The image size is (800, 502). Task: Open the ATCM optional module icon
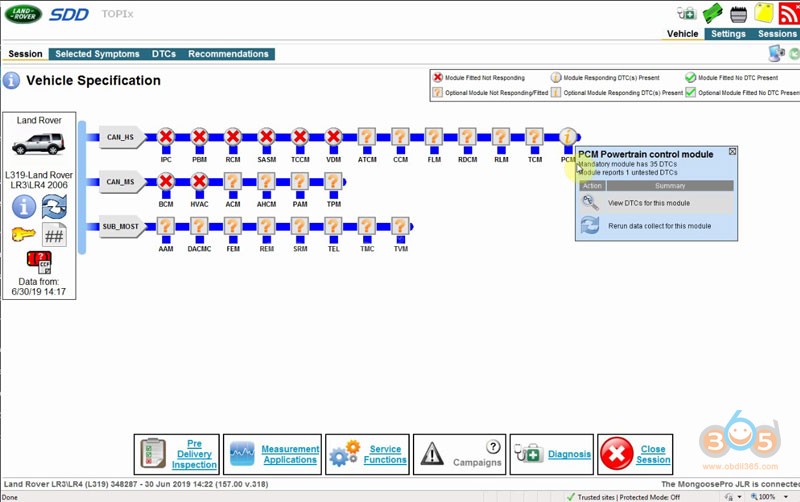pos(367,137)
